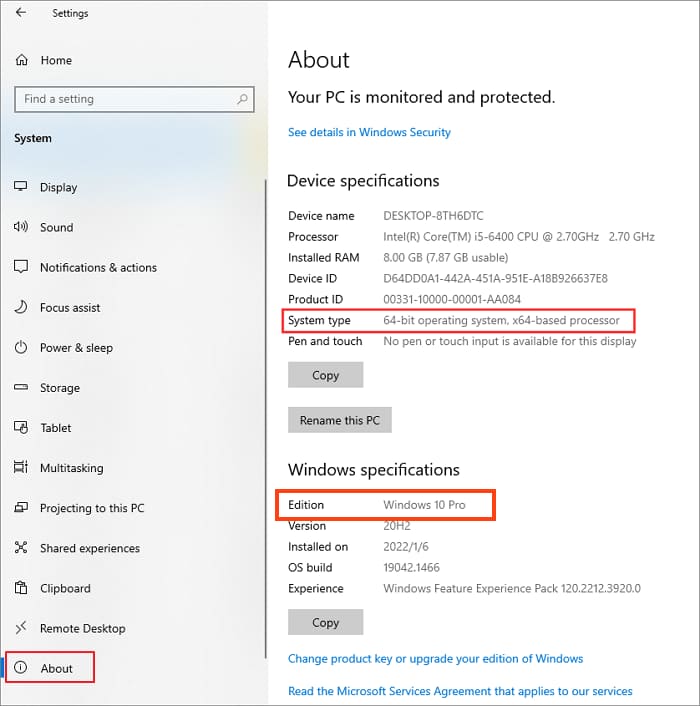Click the Notifications & actions icon
The height and width of the screenshot is (706, 700).
(x=21, y=268)
